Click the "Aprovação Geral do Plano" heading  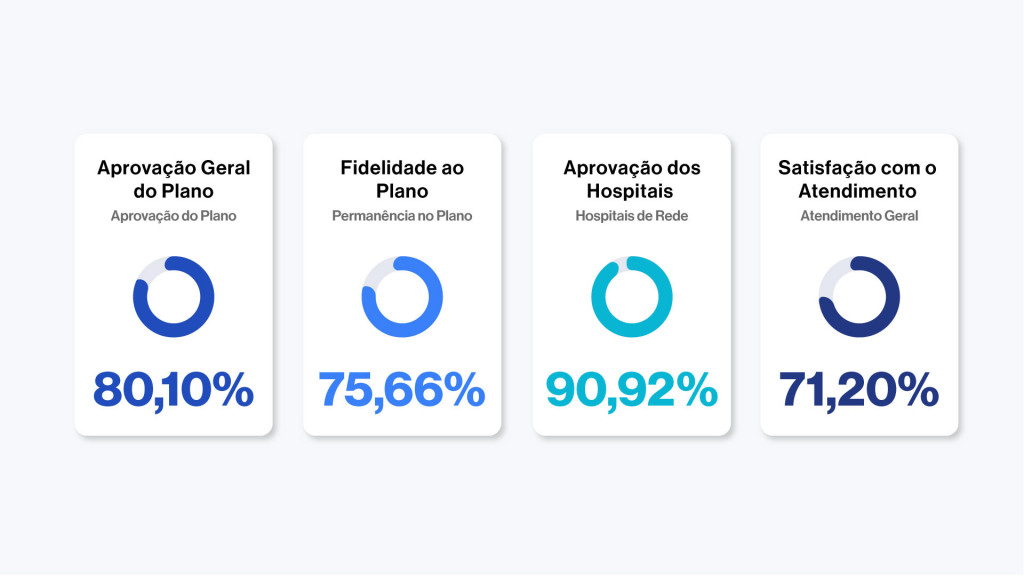(174, 179)
